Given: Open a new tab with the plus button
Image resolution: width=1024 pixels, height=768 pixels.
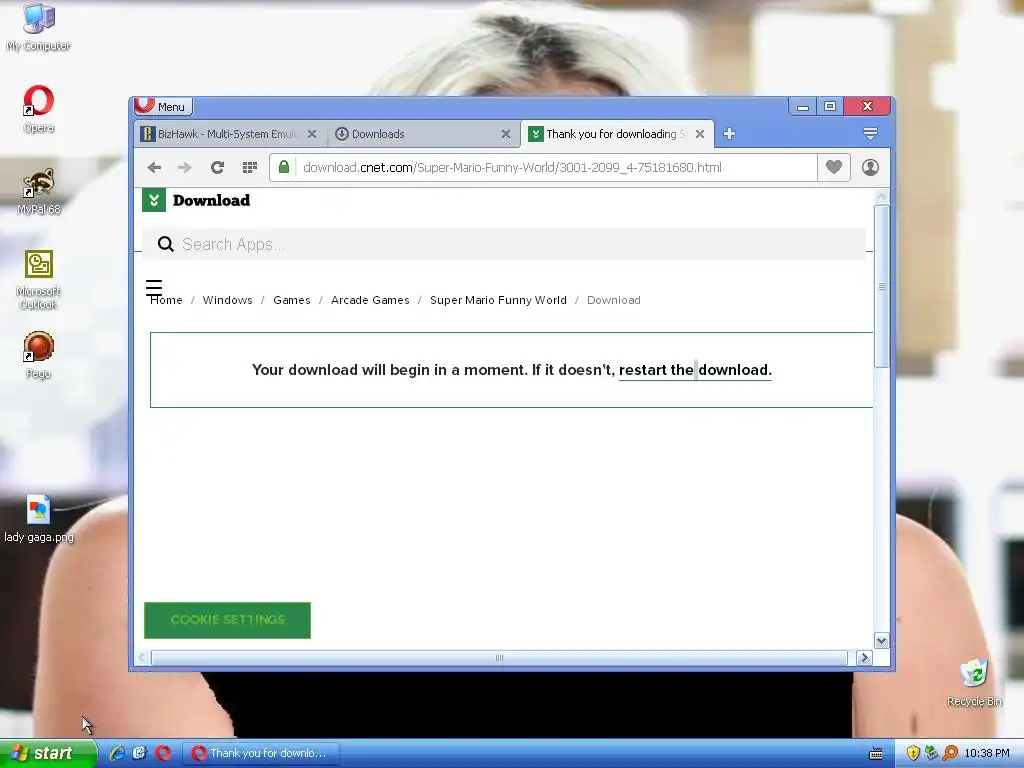Looking at the screenshot, I should [x=729, y=134].
